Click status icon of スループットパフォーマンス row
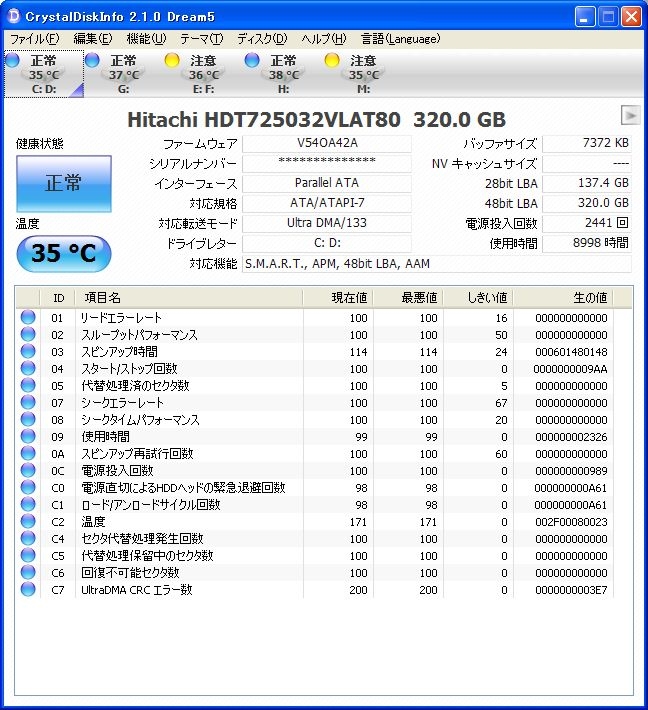Image resolution: width=648 pixels, height=710 pixels. tap(28, 334)
